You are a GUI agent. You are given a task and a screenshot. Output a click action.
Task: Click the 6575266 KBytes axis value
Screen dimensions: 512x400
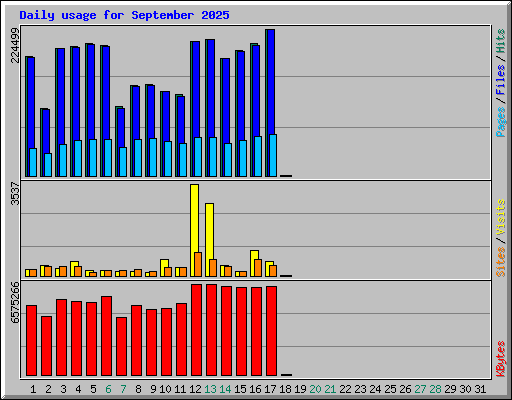pos(15,302)
